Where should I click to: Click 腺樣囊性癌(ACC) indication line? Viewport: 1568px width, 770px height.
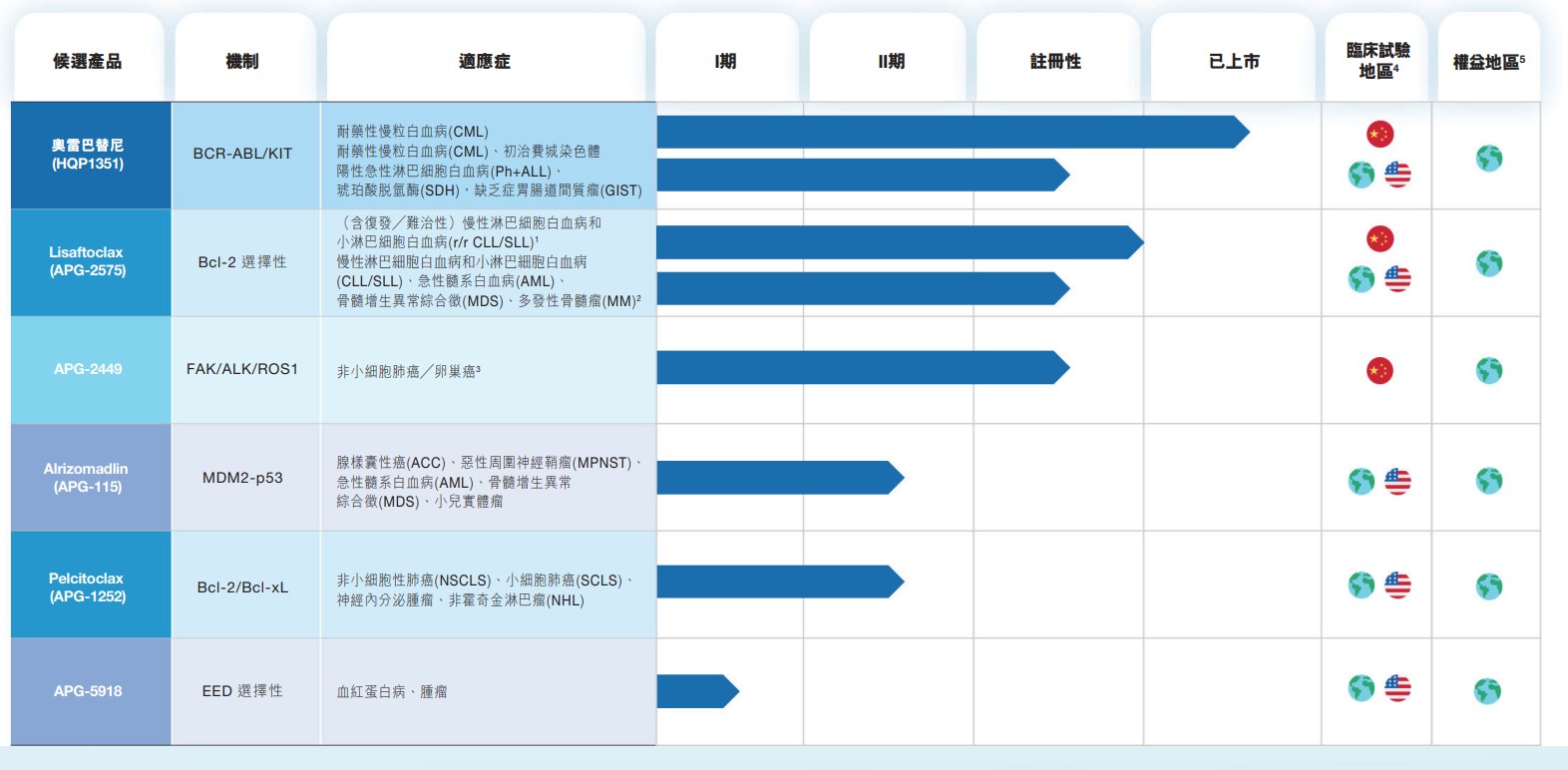pyautogui.click(x=490, y=463)
